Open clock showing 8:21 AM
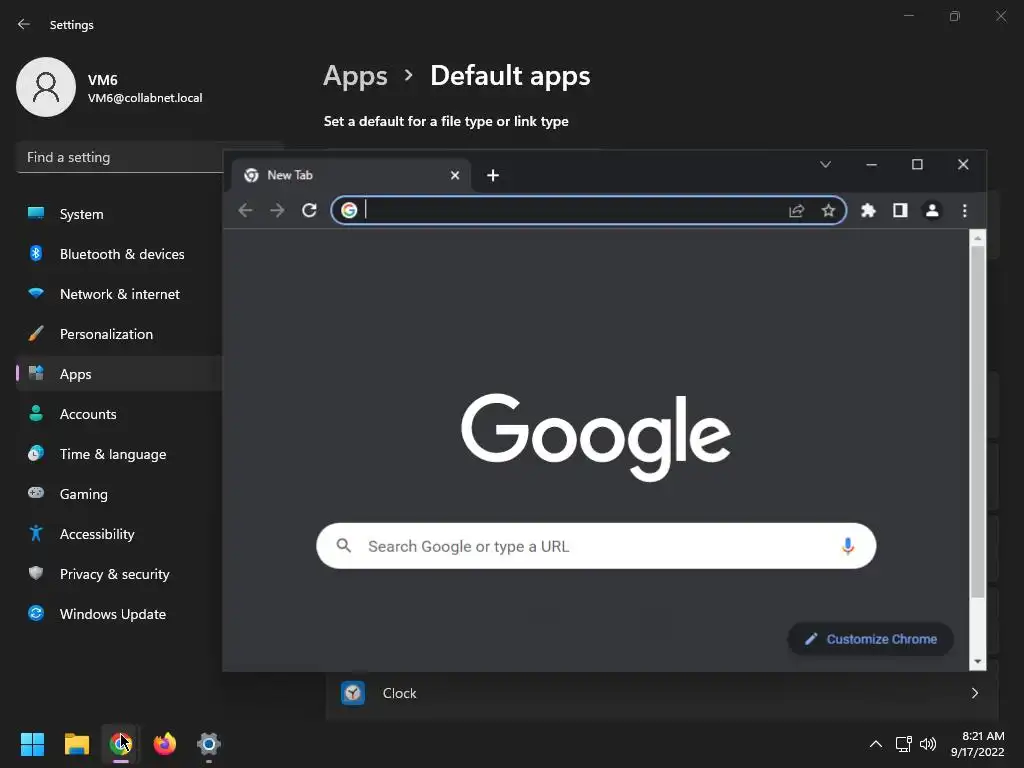This screenshot has height=768, width=1024. 978,744
